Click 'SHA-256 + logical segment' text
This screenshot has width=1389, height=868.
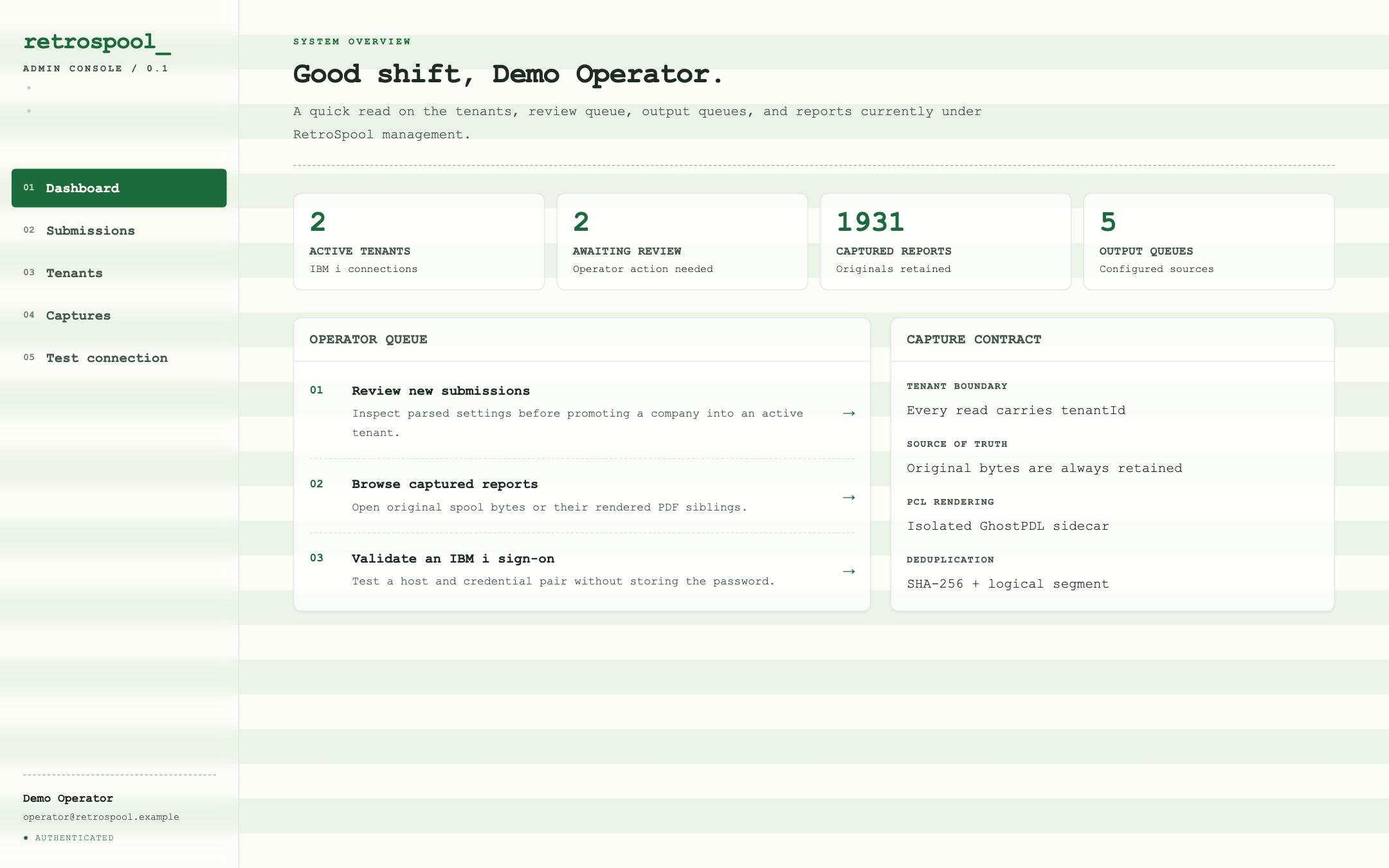click(x=1008, y=584)
